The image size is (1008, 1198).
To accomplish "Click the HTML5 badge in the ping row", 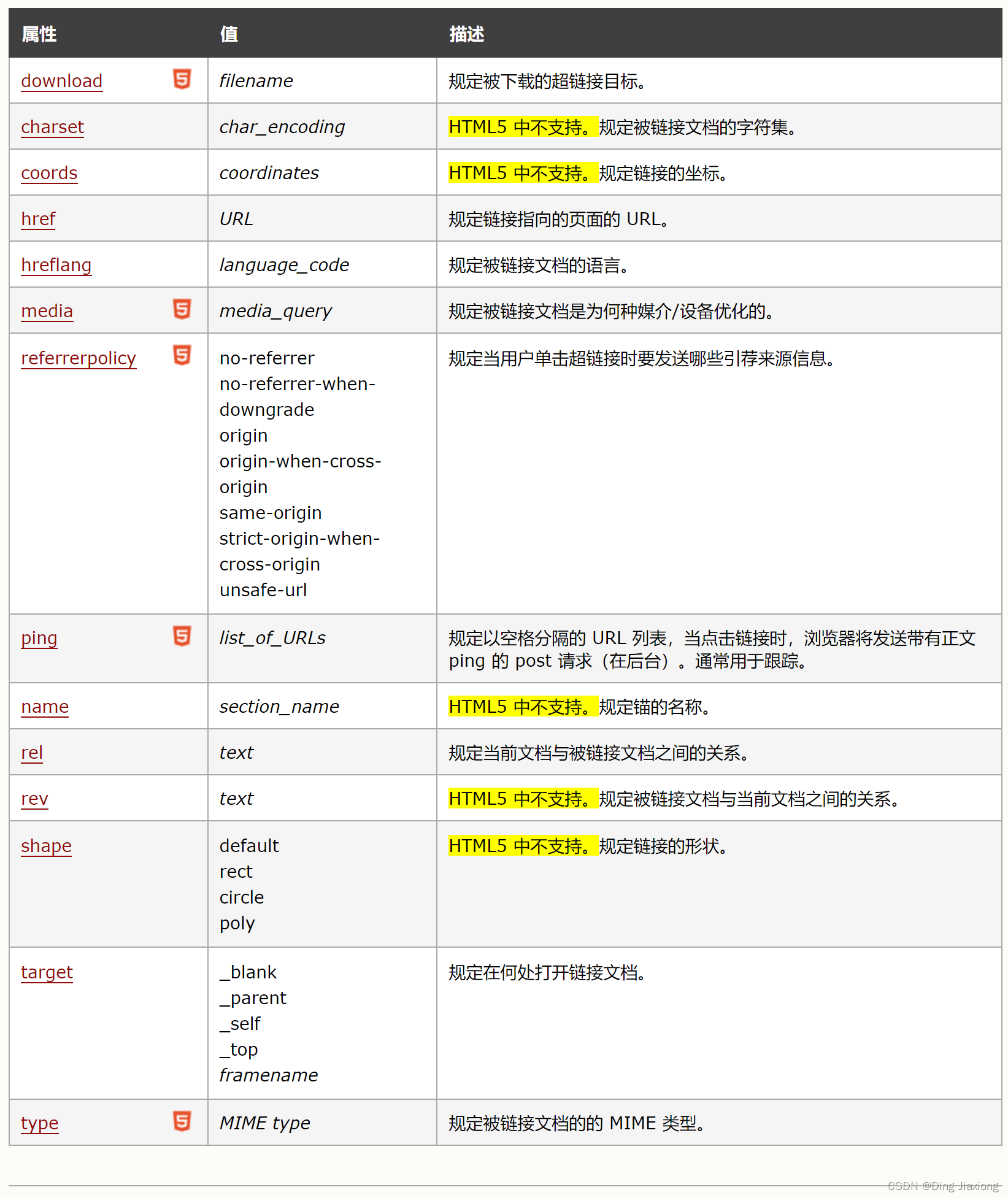I will click(x=182, y=636).
